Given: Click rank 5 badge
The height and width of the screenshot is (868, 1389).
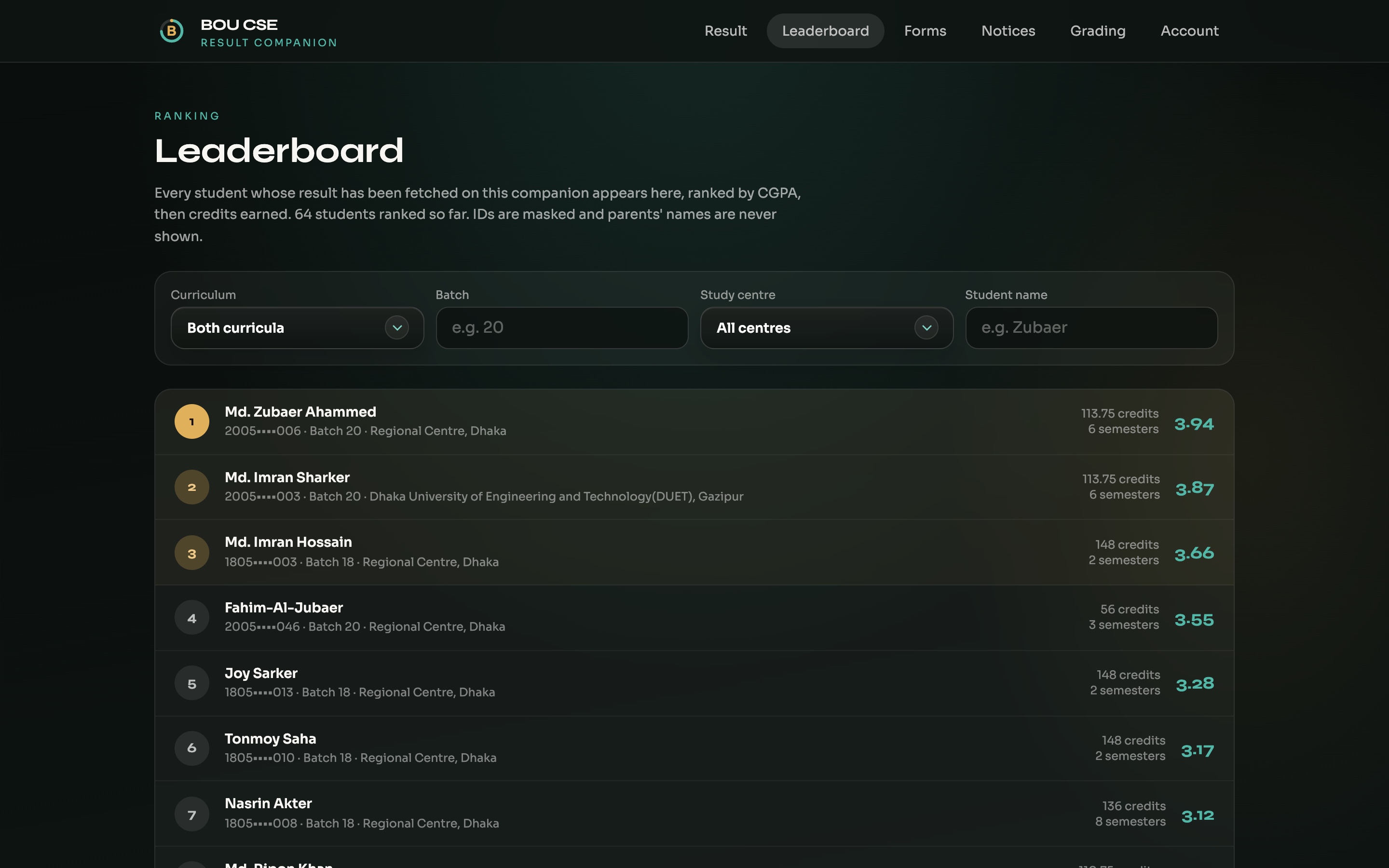Looking at the screenshot, I should (x=191, y=683).
